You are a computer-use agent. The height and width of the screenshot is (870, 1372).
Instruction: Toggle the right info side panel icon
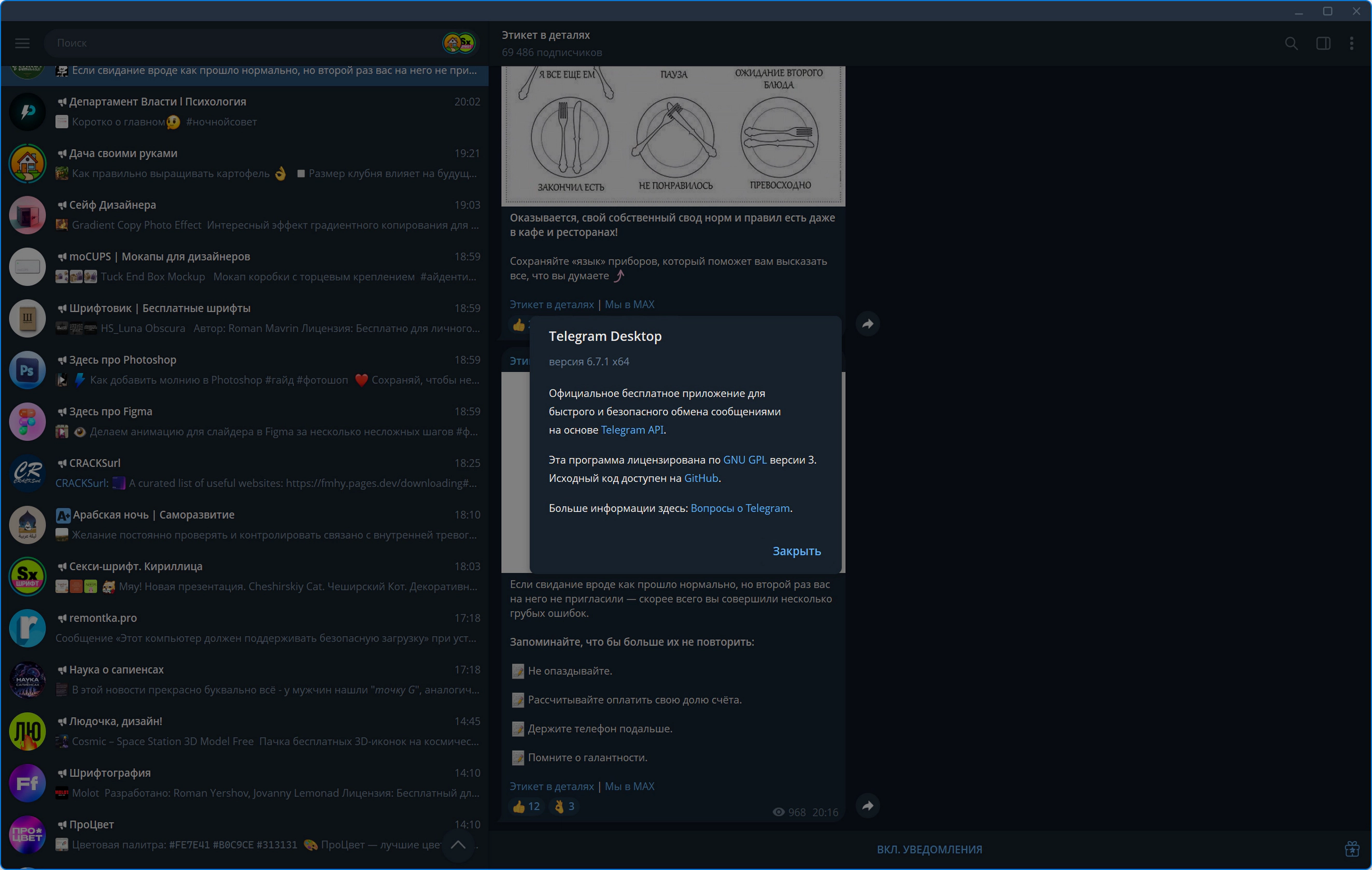tap(1323, 44)
